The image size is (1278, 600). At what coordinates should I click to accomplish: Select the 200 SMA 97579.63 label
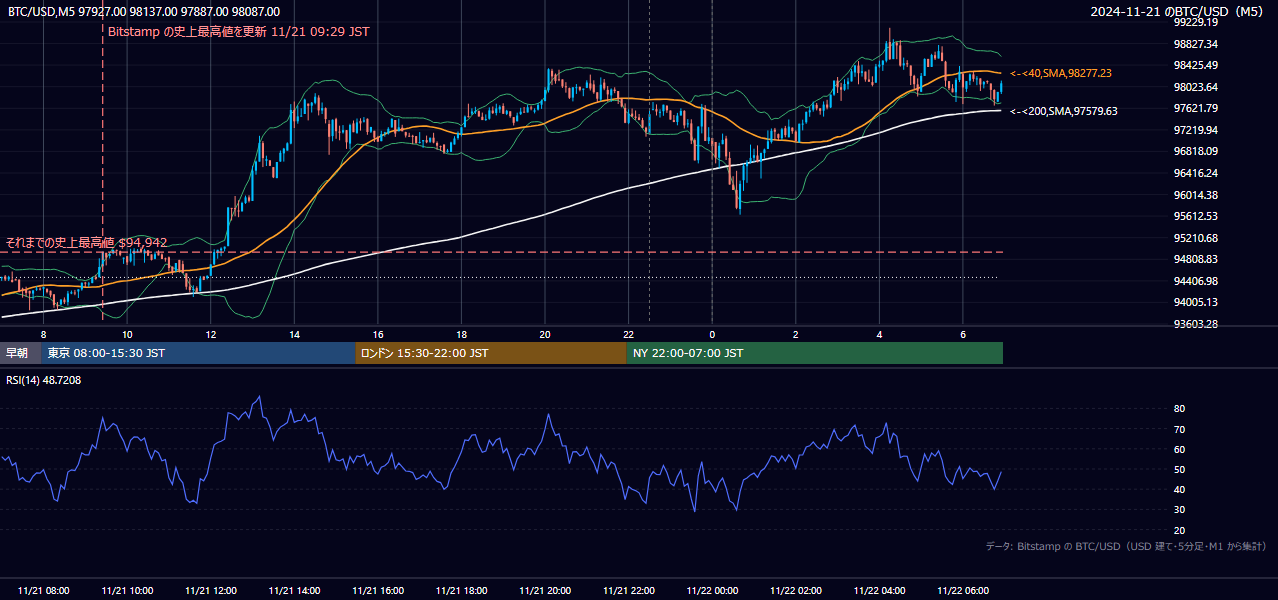1064,111
